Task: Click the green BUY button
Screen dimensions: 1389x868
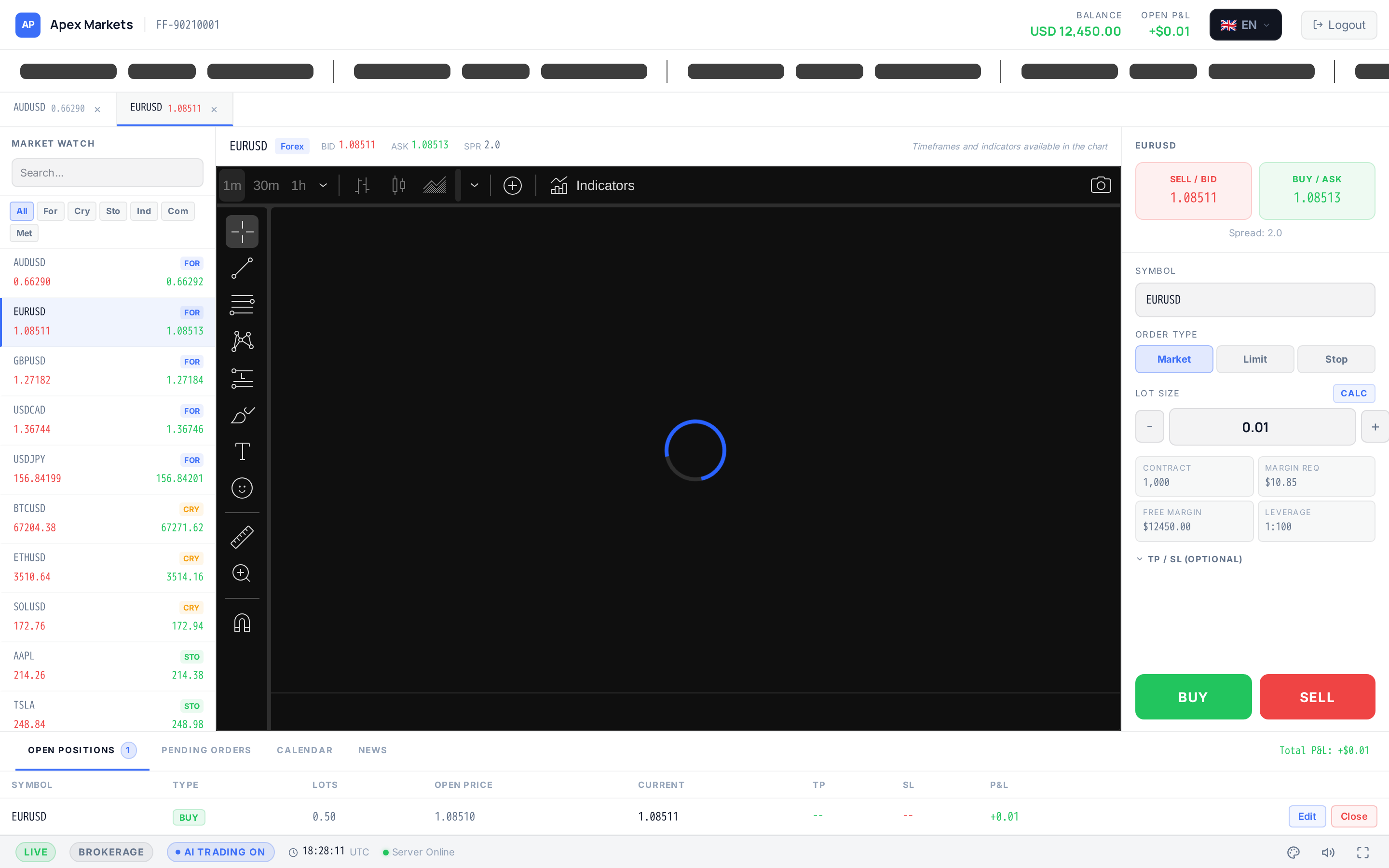Action: point(1193,697)
